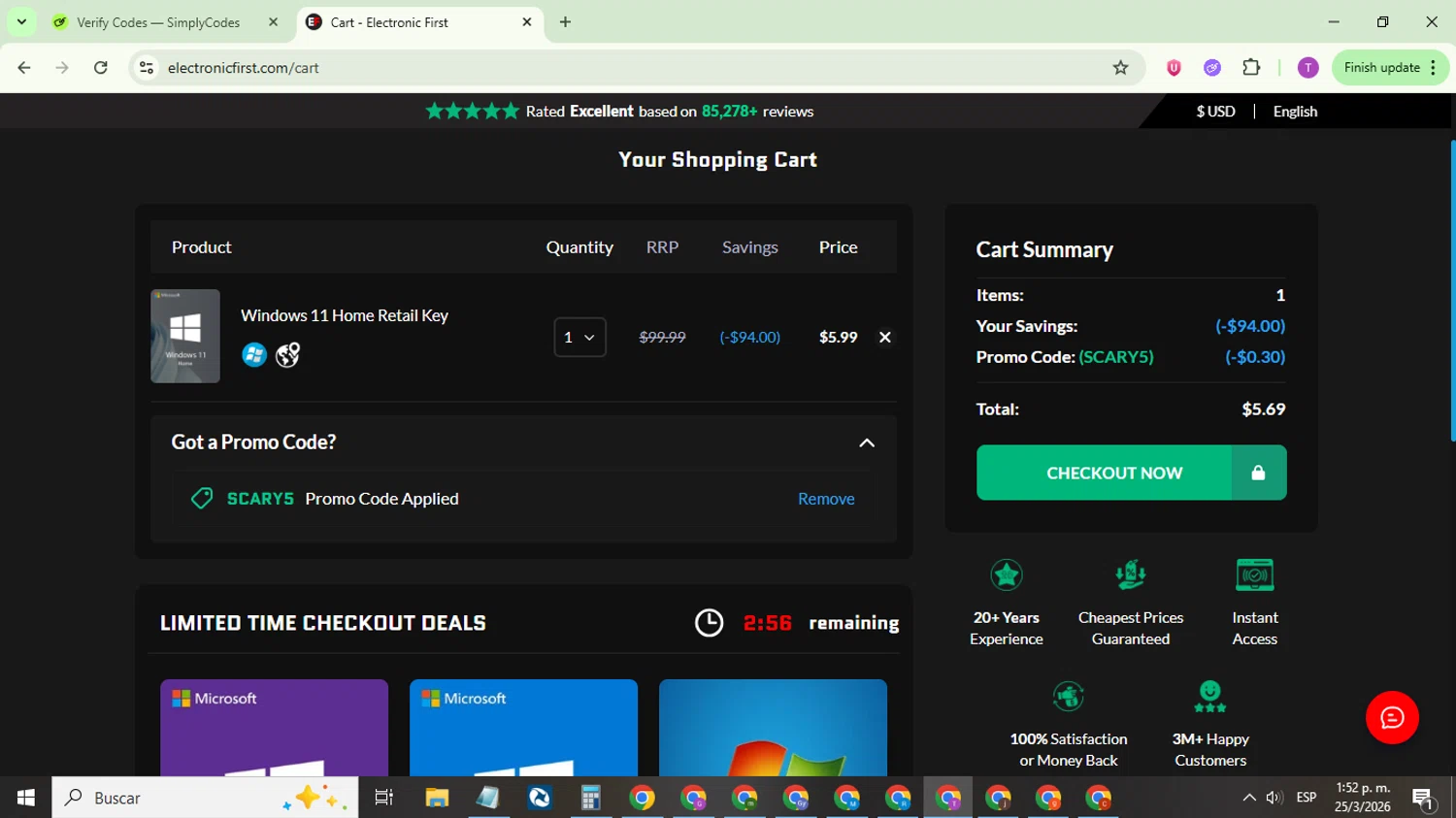Open the red shield extension icon

(x=1174, y=68)
